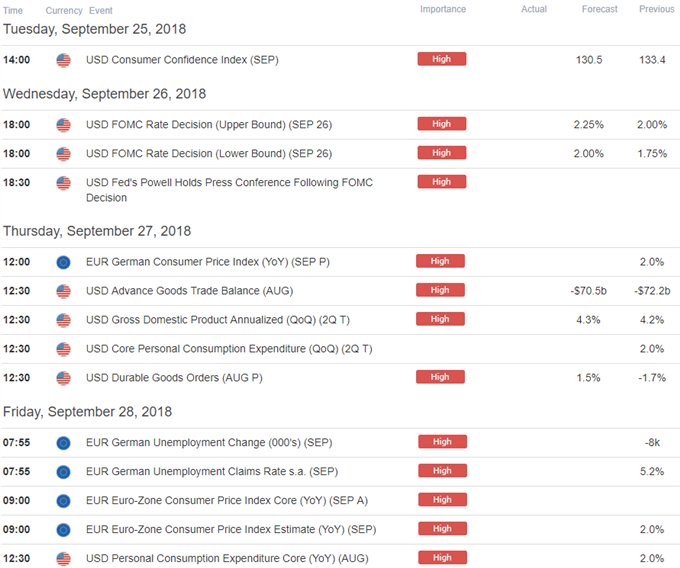This screenshot has width=680, height=568.
Task: Click the US flag beside Durable Goods Orders
Action: [x=63, y=379]
